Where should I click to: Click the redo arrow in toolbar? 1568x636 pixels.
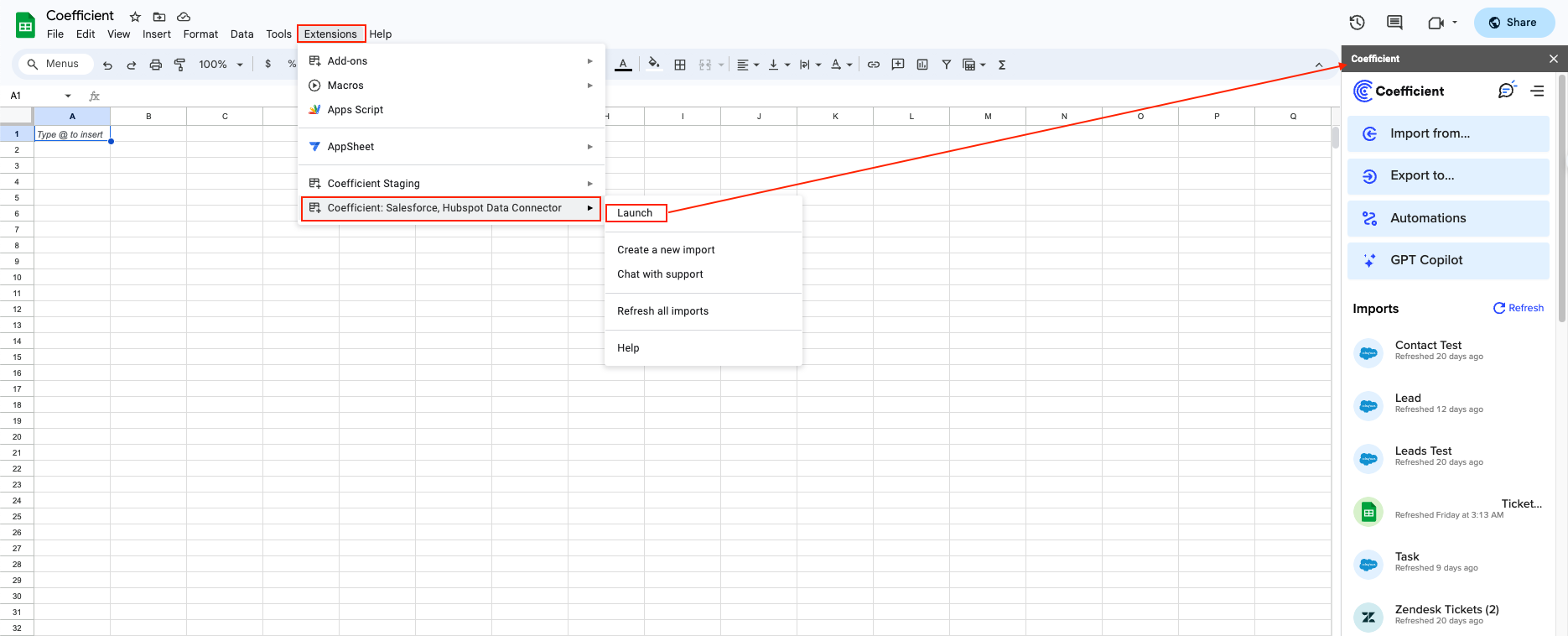click(x=132, y=65)
